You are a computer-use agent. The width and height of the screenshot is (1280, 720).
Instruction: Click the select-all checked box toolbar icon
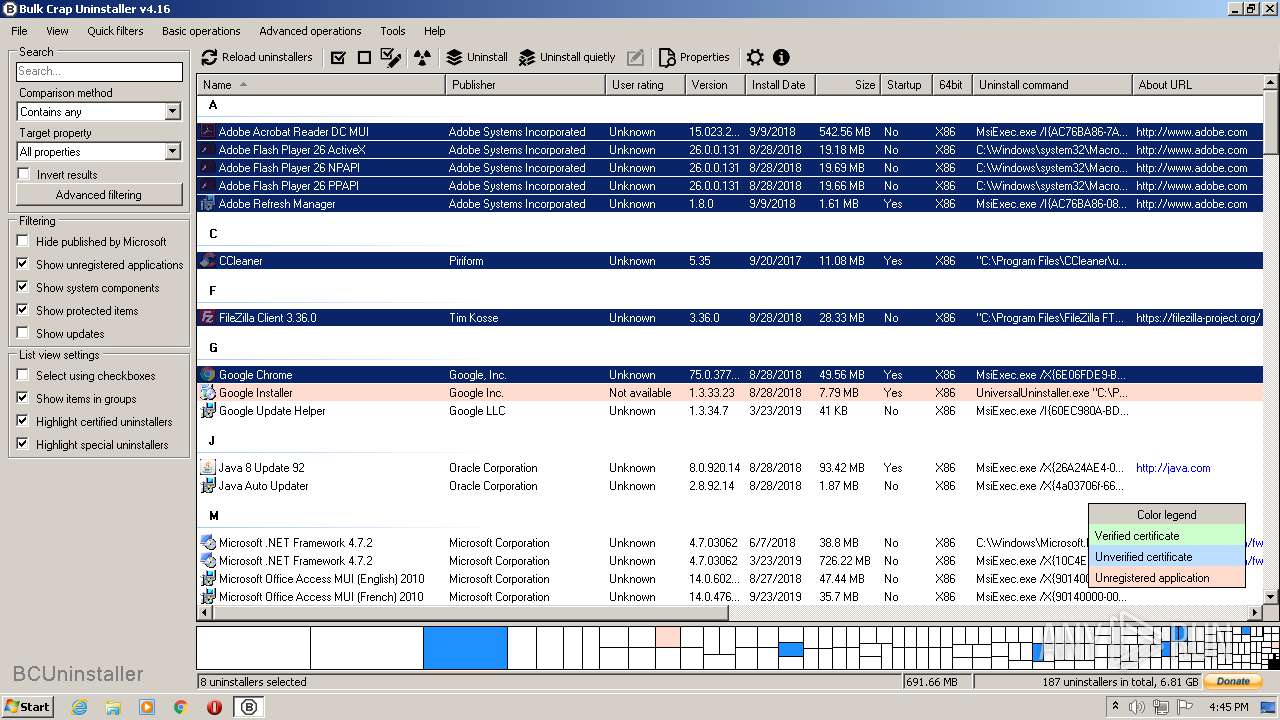click(338, 57)
